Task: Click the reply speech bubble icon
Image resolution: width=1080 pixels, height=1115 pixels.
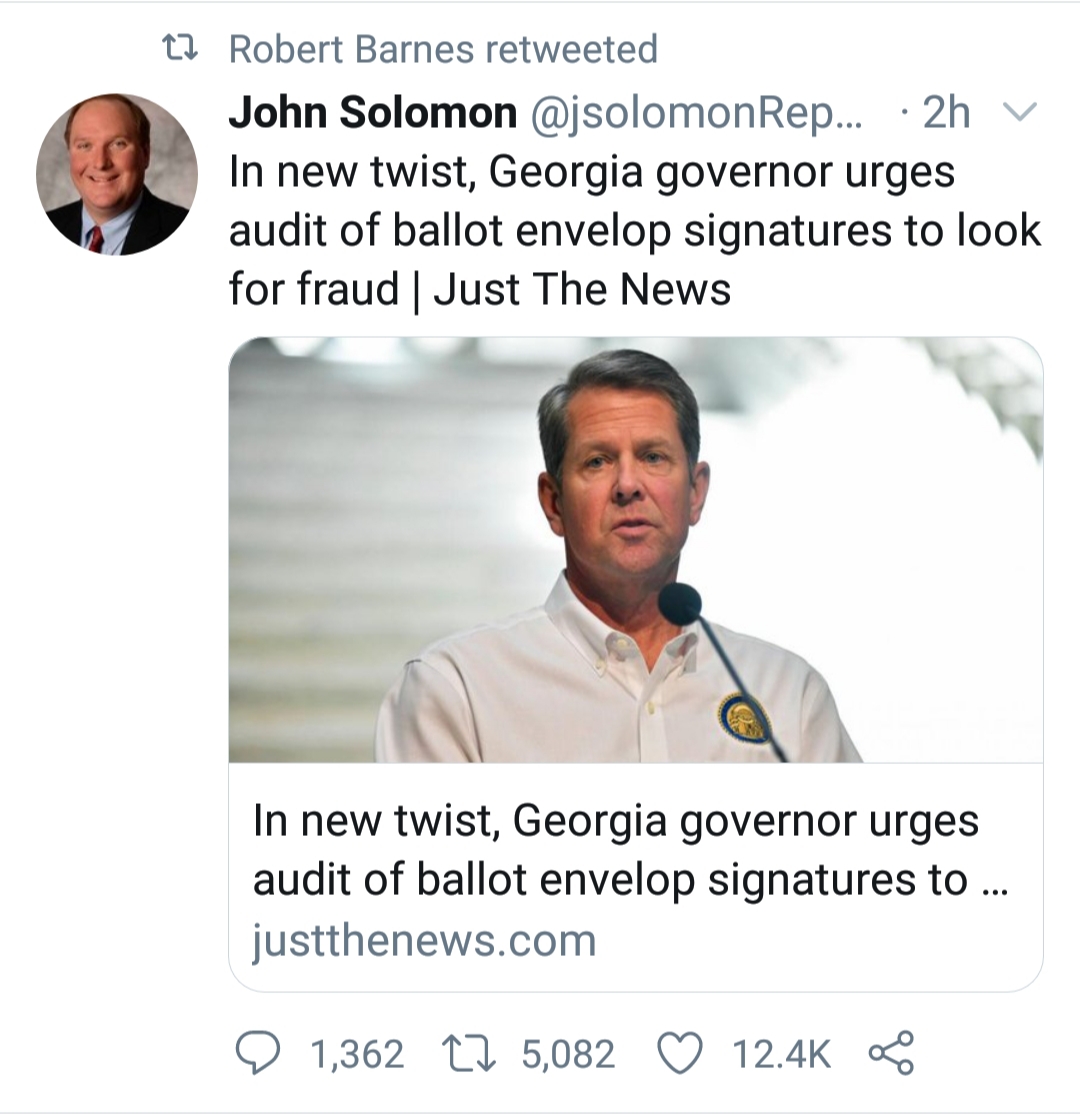Action: click(x=258, y=1053)
